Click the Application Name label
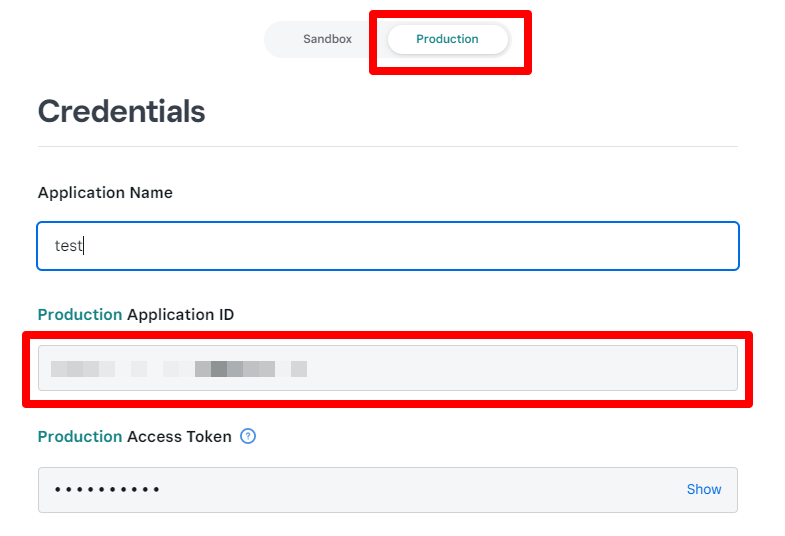Screen dimensions: 785x536 [x=105, y=193]
